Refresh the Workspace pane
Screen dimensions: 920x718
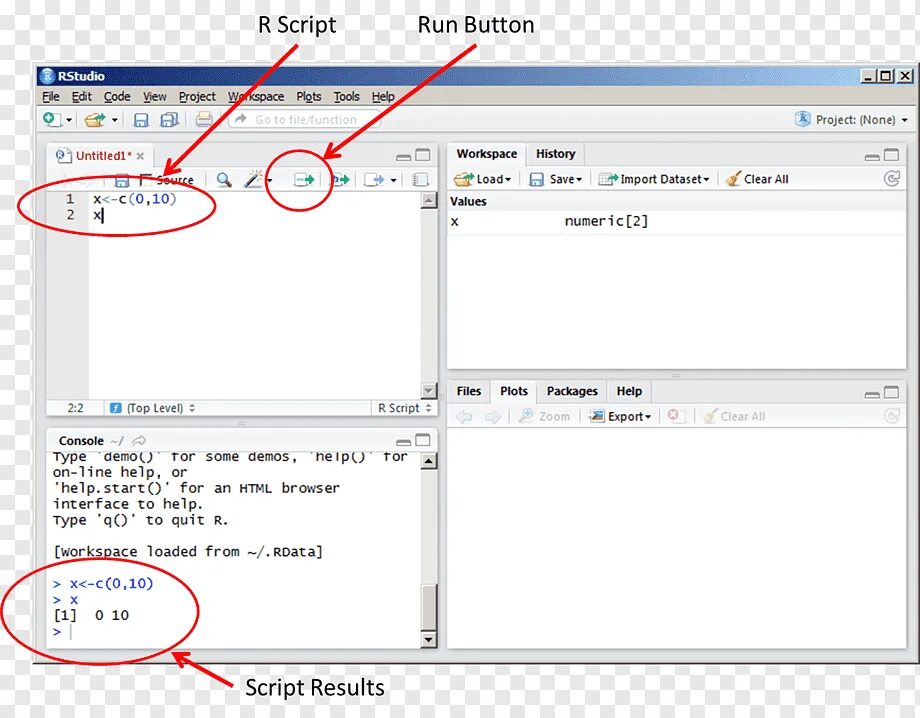tap(891, 179)
